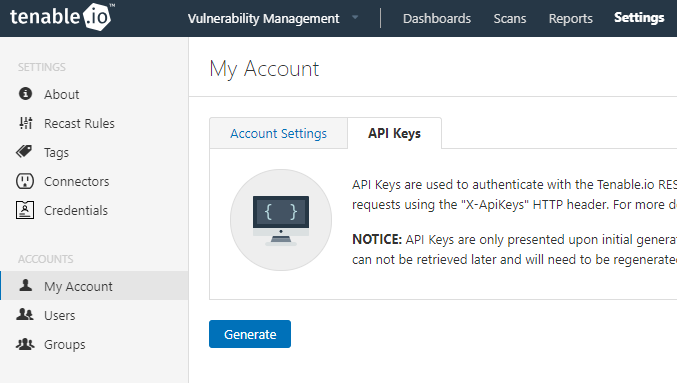Click the My Account page heading

click(x=264, y=69)
